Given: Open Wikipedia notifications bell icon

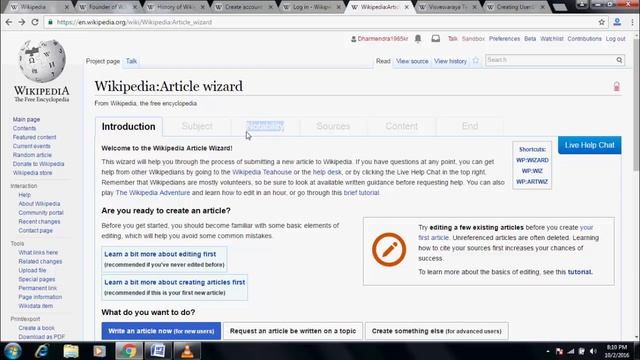Looking at the screenshot, I should tap(418, 39).
